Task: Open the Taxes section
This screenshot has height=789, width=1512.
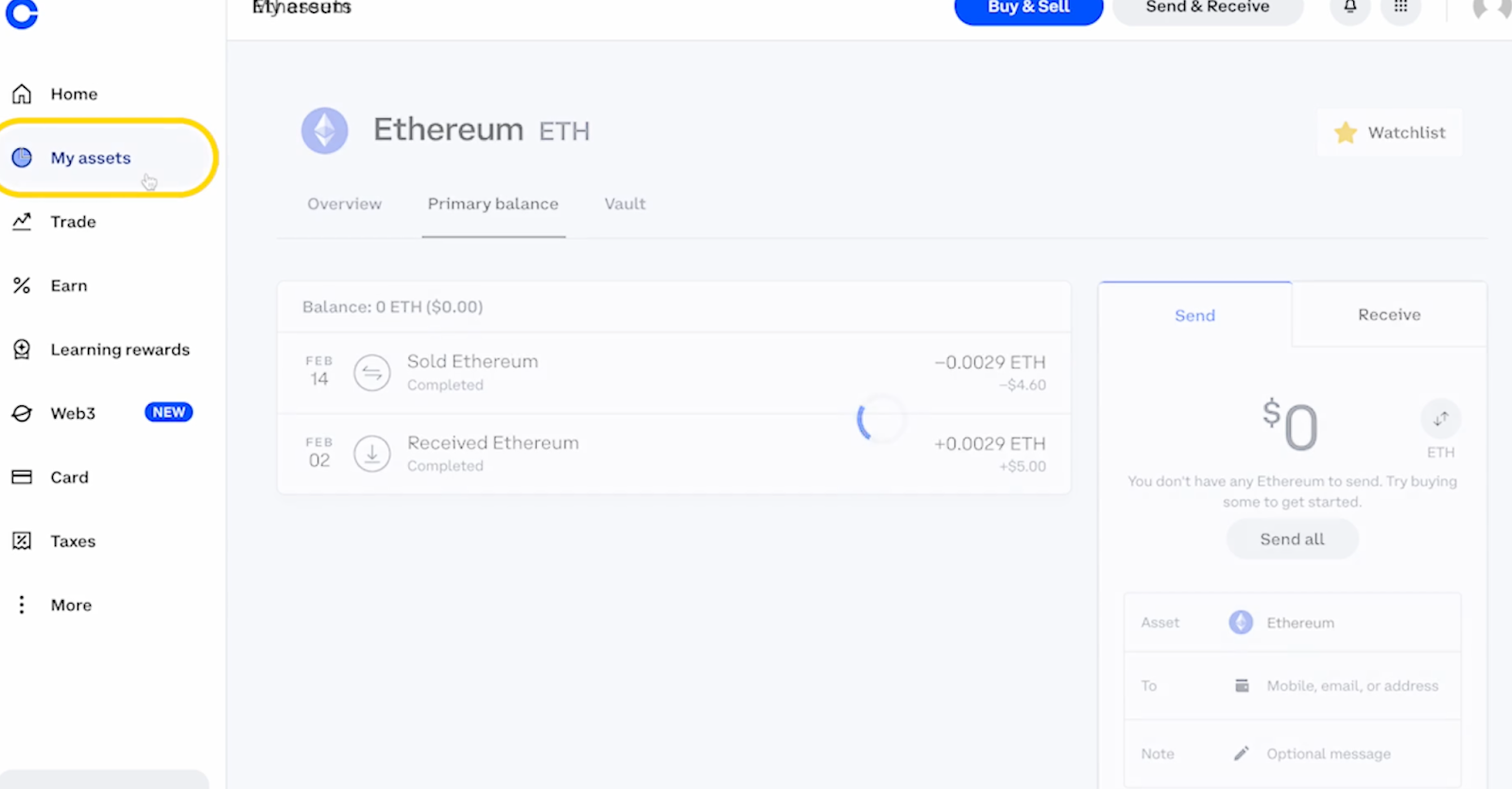Action: tap(54, 540)
